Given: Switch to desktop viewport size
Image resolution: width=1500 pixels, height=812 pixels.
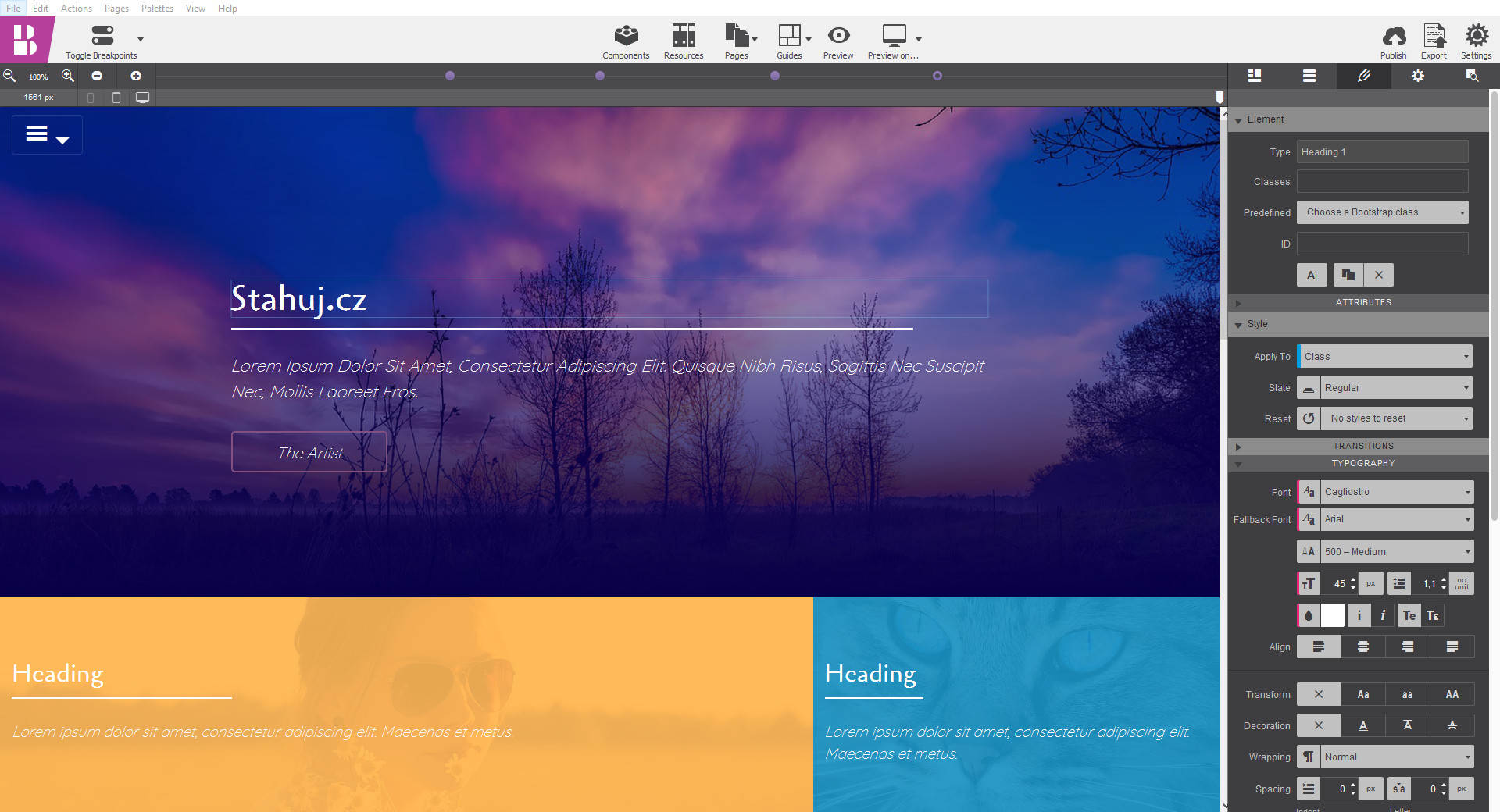Looking at the screenshot, I should tap(142, 98).
